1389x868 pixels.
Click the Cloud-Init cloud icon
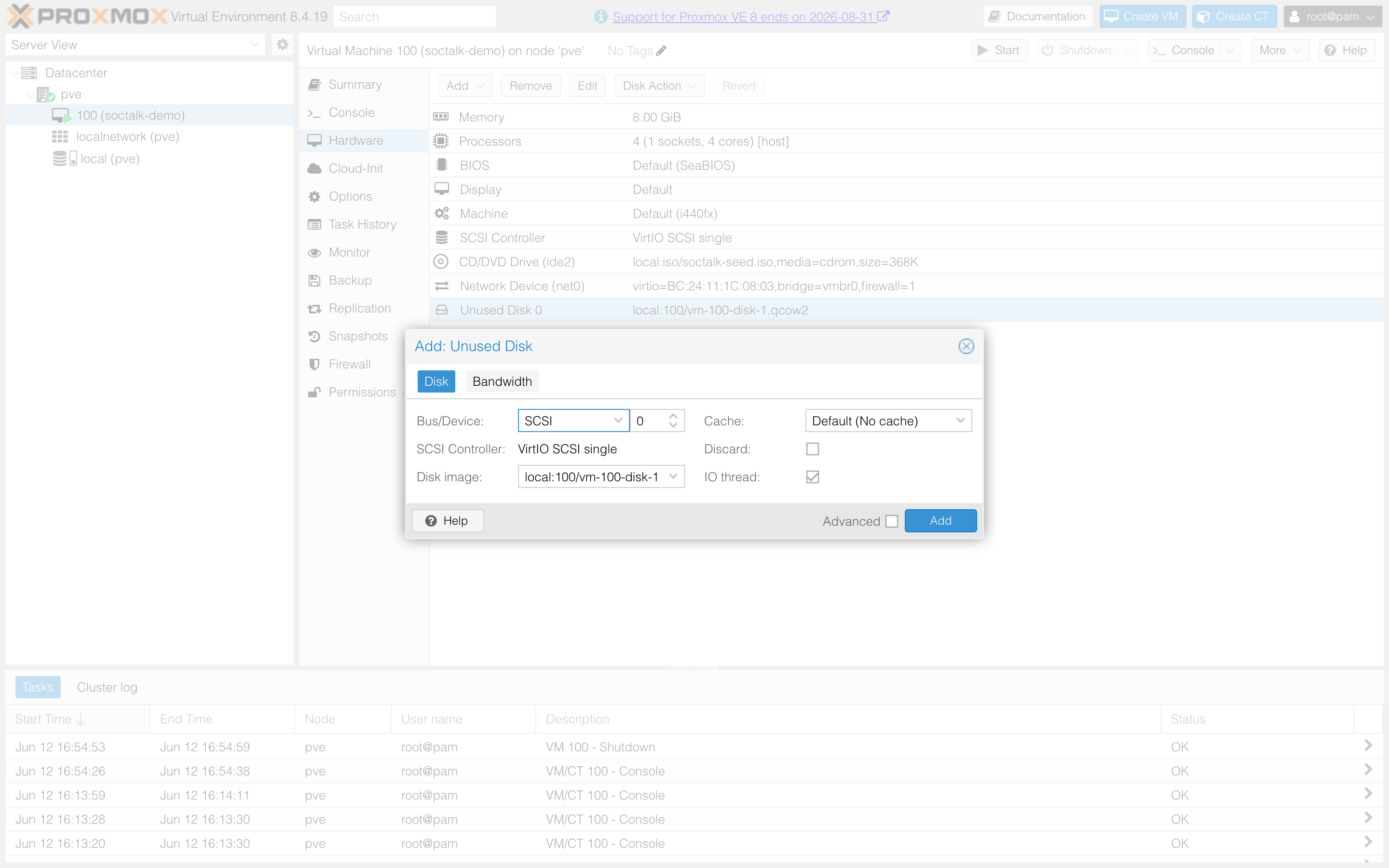tap(314, 168)
